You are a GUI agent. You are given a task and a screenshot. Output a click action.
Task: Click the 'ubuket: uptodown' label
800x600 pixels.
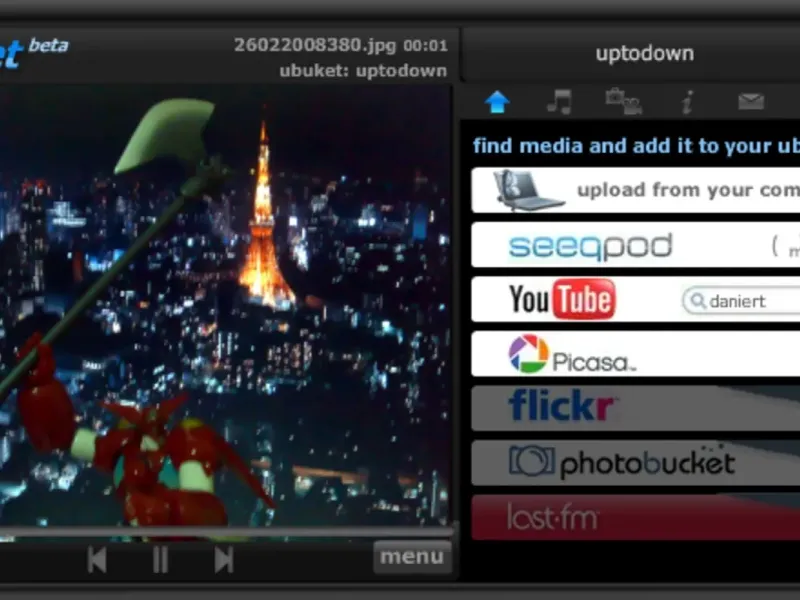pyautogui.click(x=363, y=71)
